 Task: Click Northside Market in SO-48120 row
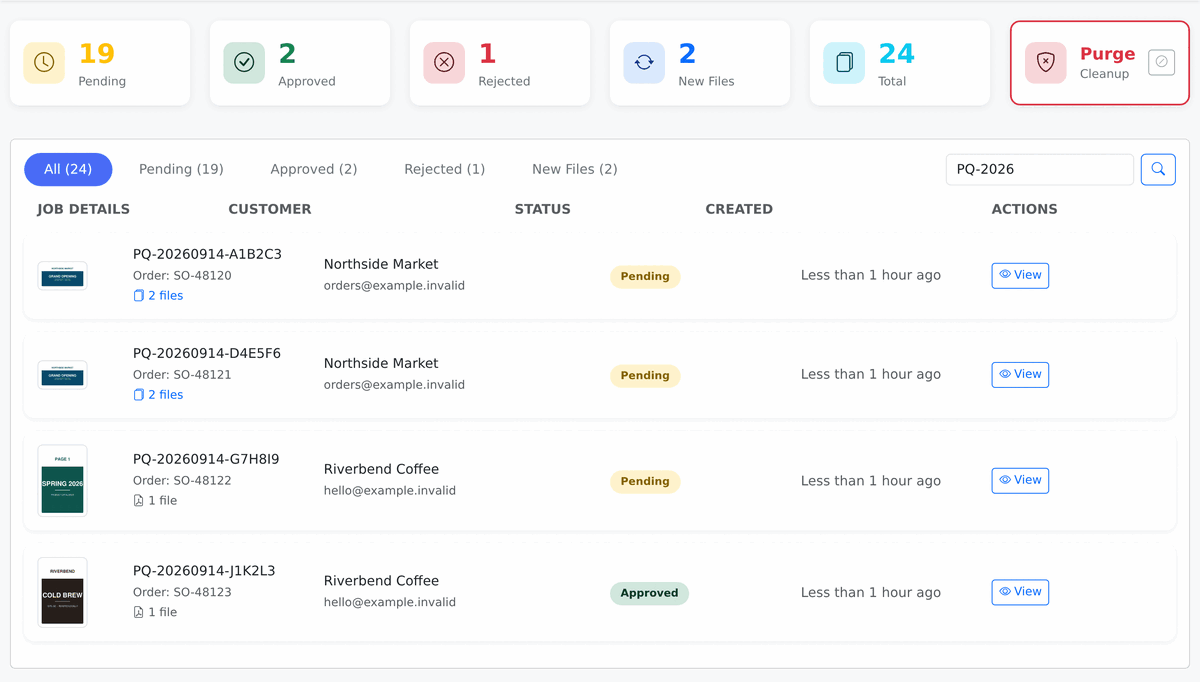pos(381,264)
